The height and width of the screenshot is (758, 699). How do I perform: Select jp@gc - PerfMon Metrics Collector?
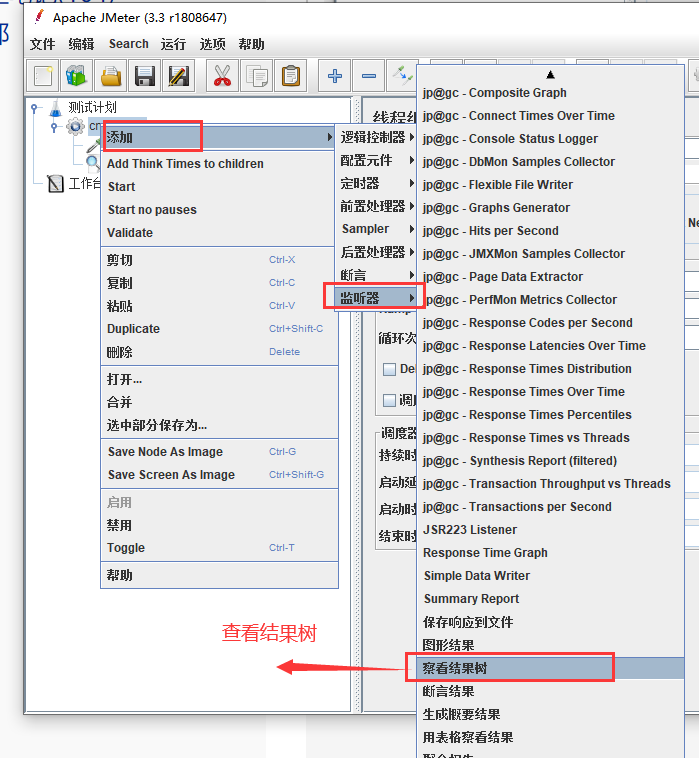coord(551,300)
